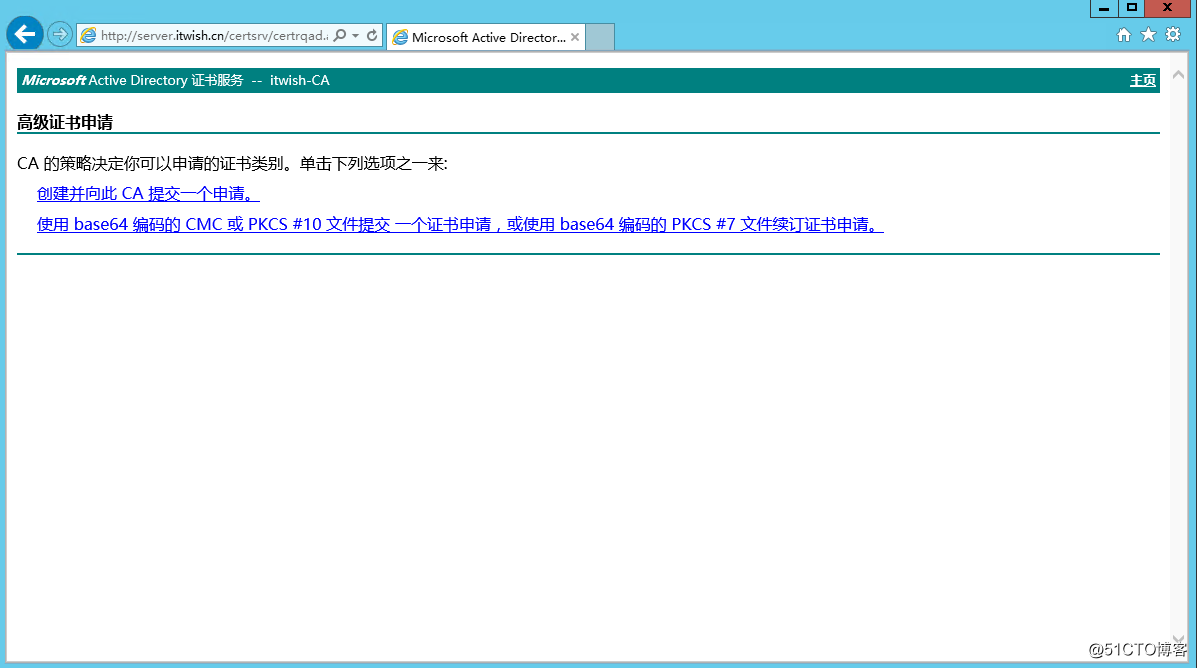Viewport: 1197px width, 668px height.
Task: Close the Internet Explorer window
Action: click(1167, 8)
